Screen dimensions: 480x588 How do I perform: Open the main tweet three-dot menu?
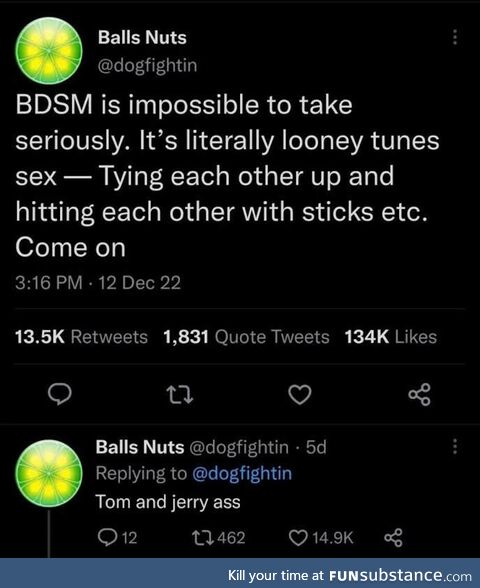click(x=455, y=37)
